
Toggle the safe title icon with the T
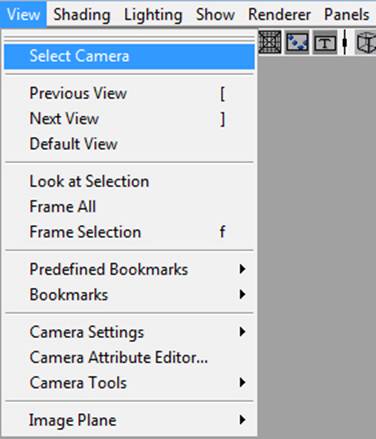[x=325, y=42]
